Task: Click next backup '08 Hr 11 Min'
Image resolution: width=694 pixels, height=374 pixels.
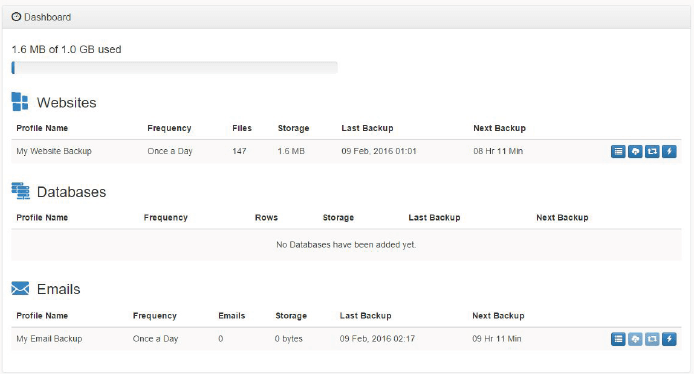Action: pos(498,151)
